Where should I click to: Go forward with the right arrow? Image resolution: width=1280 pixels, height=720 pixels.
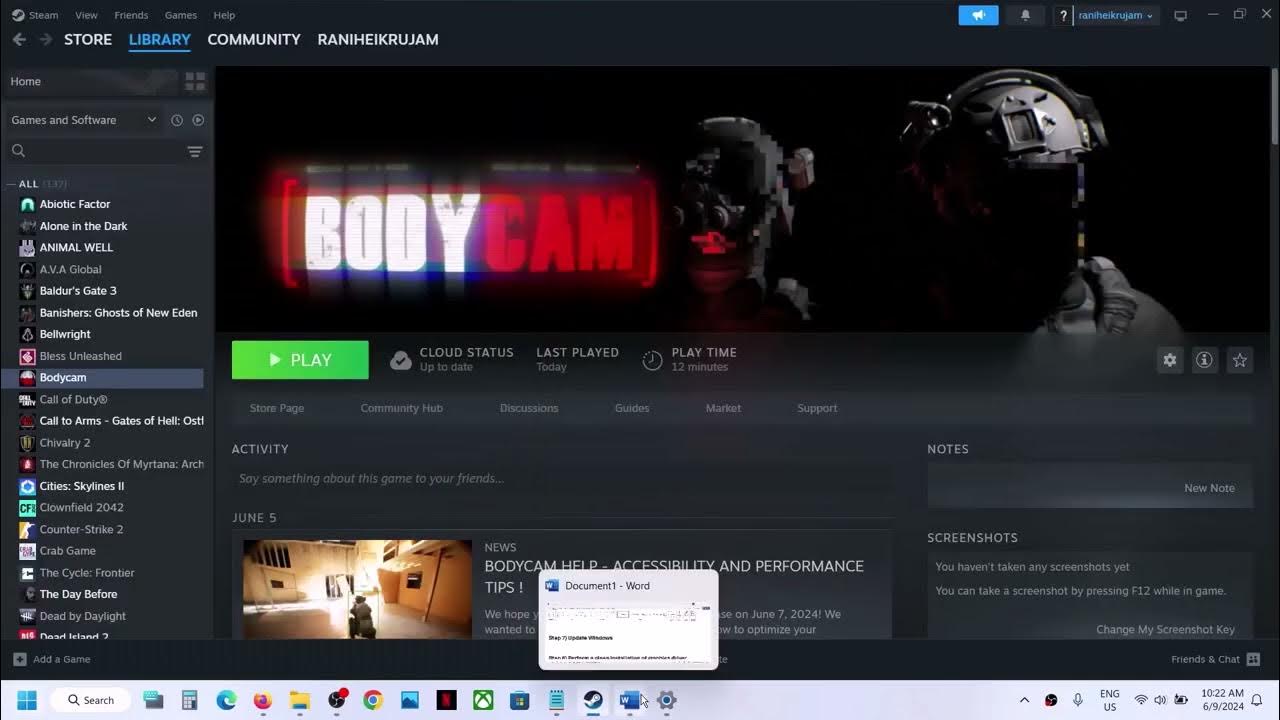(x=45, y=39)
